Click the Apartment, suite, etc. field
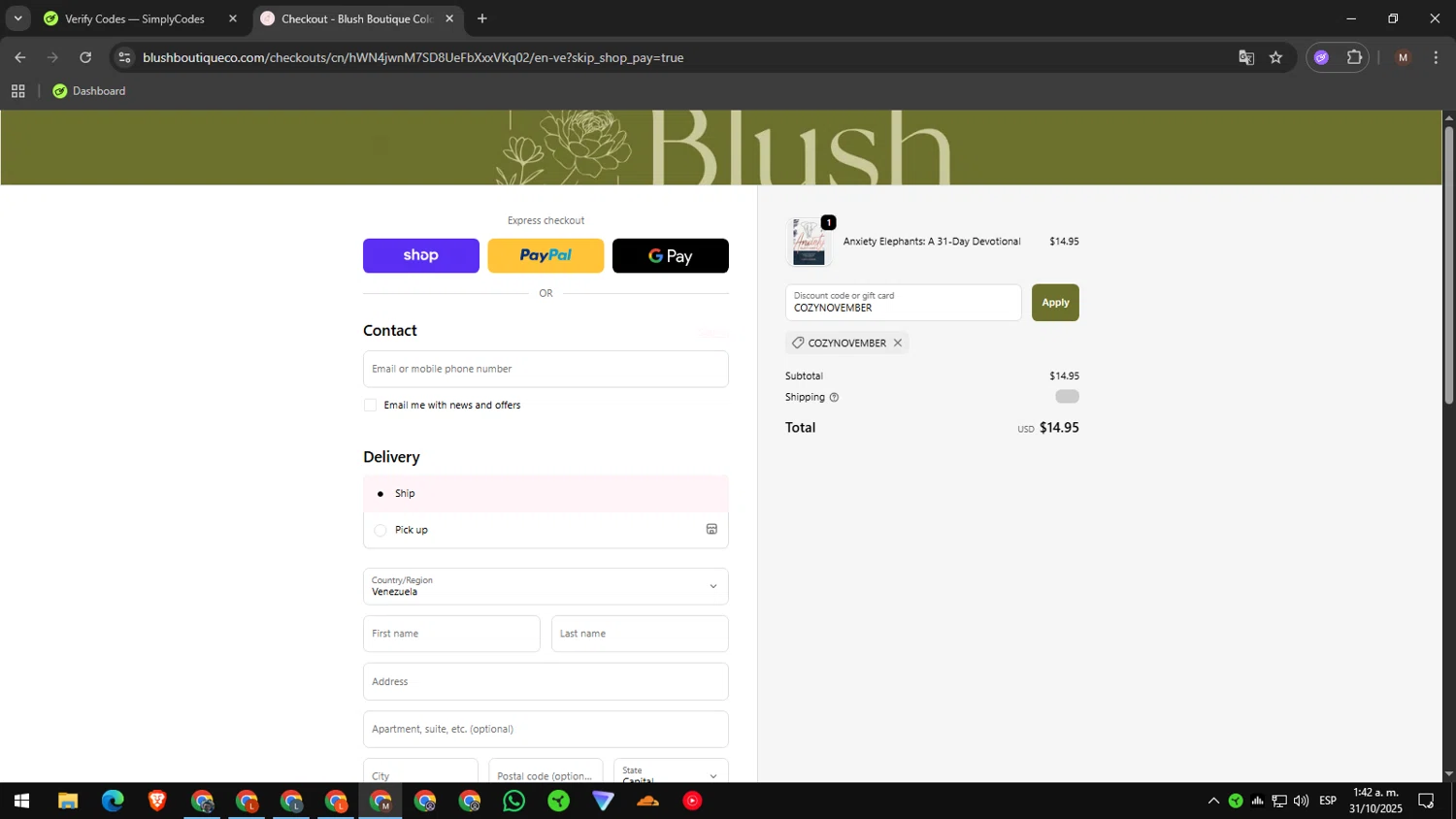 [x=546, y=729]
